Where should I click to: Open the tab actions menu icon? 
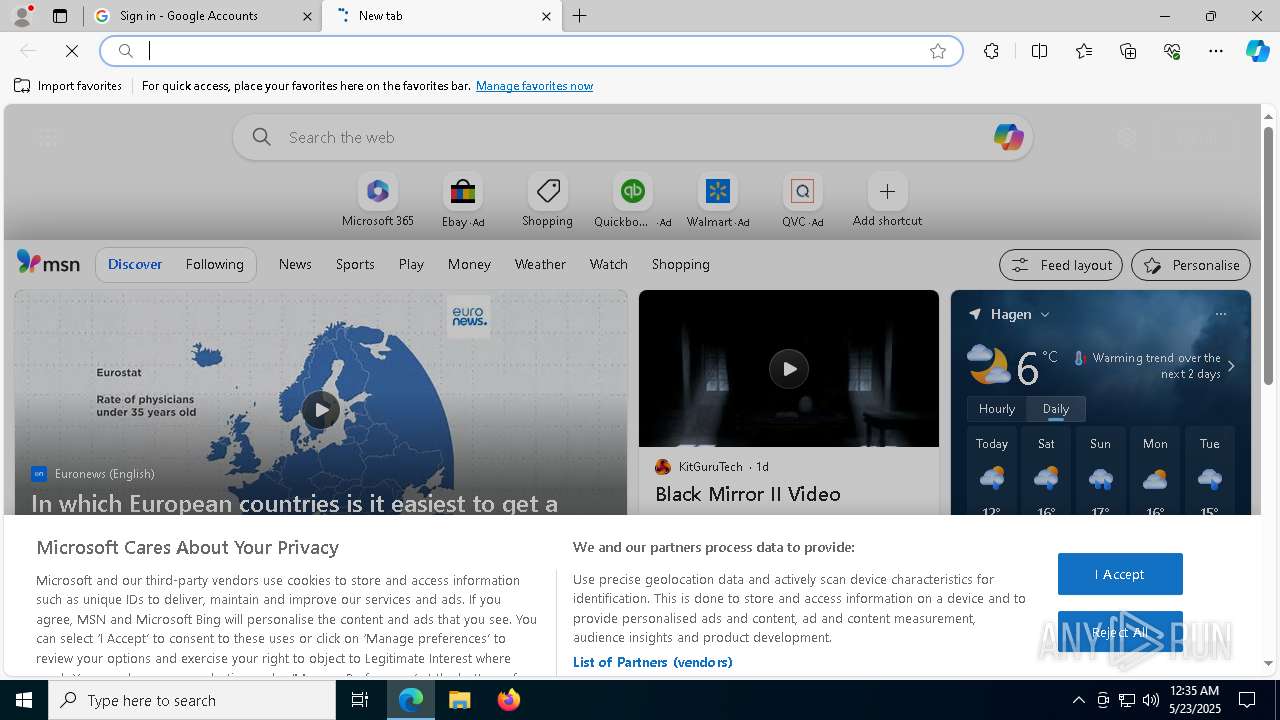(x=60, y=16)
